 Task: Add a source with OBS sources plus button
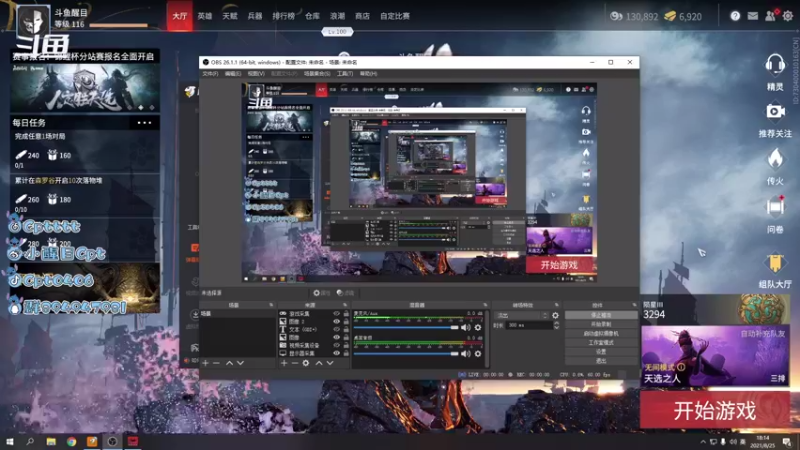(284, 363)
